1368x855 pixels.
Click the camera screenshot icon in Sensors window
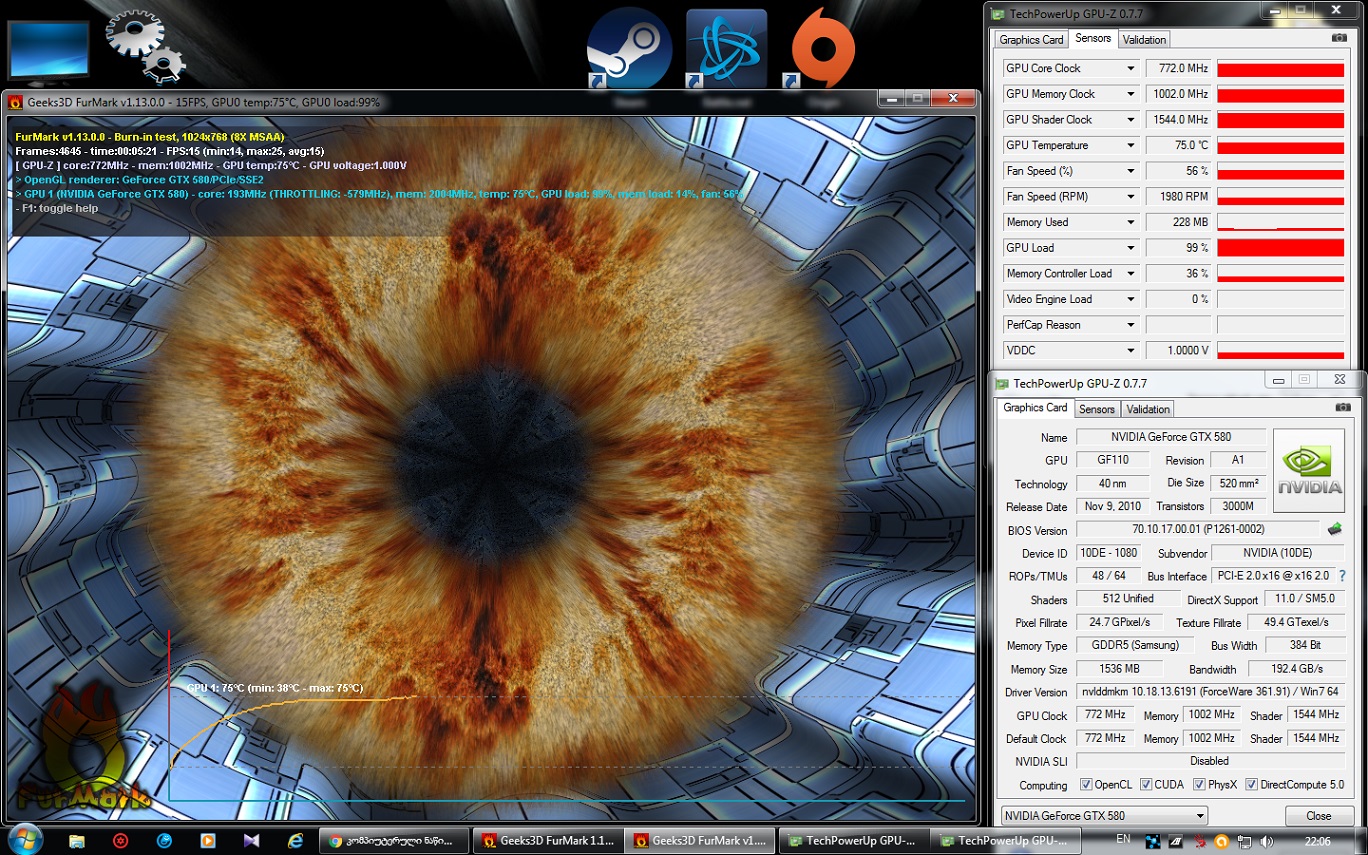pyautogui.click(x=1339, y=38)
